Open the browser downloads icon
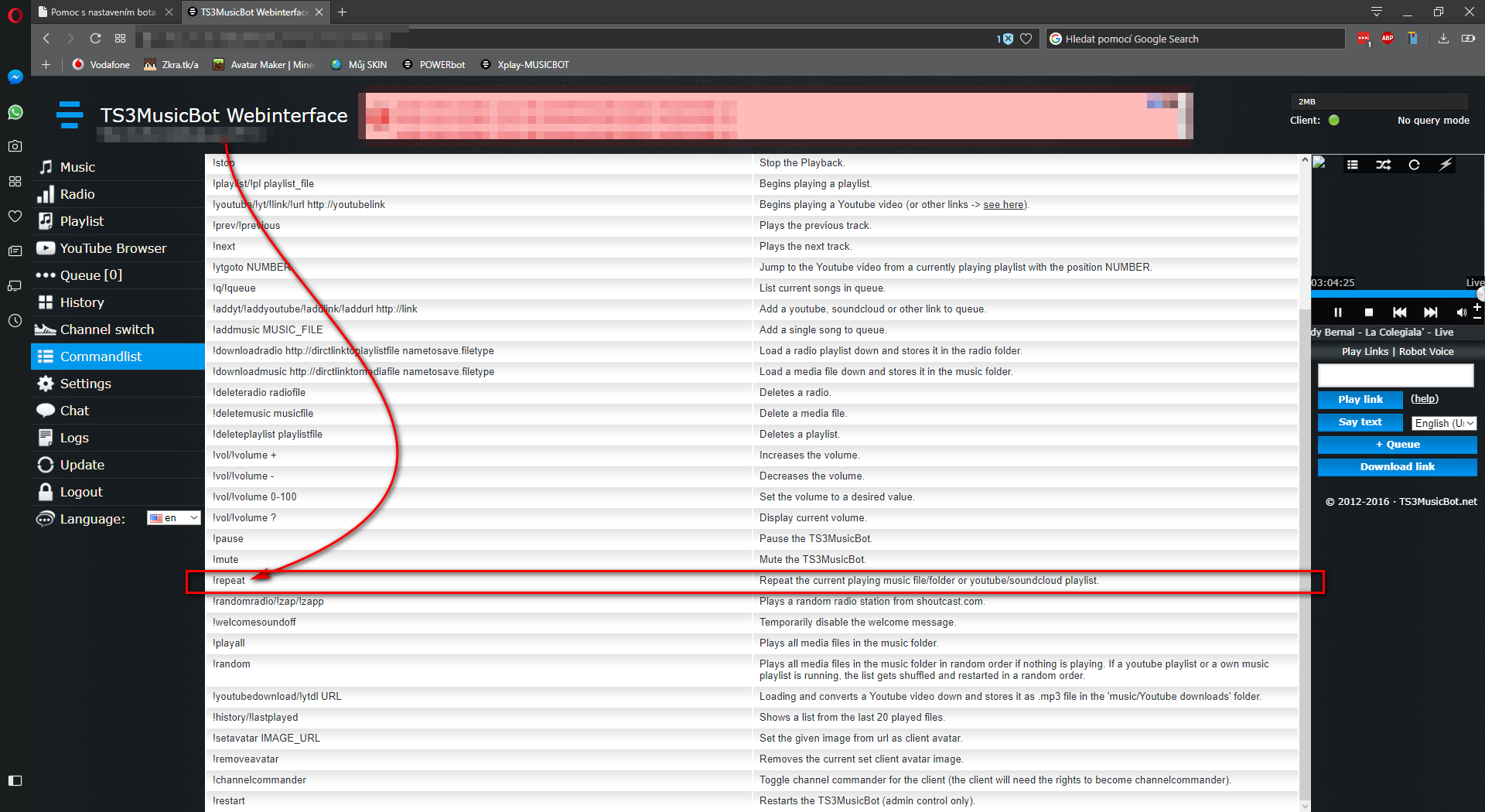This screenshot has width=1485, height=812. coord(1443,39)
